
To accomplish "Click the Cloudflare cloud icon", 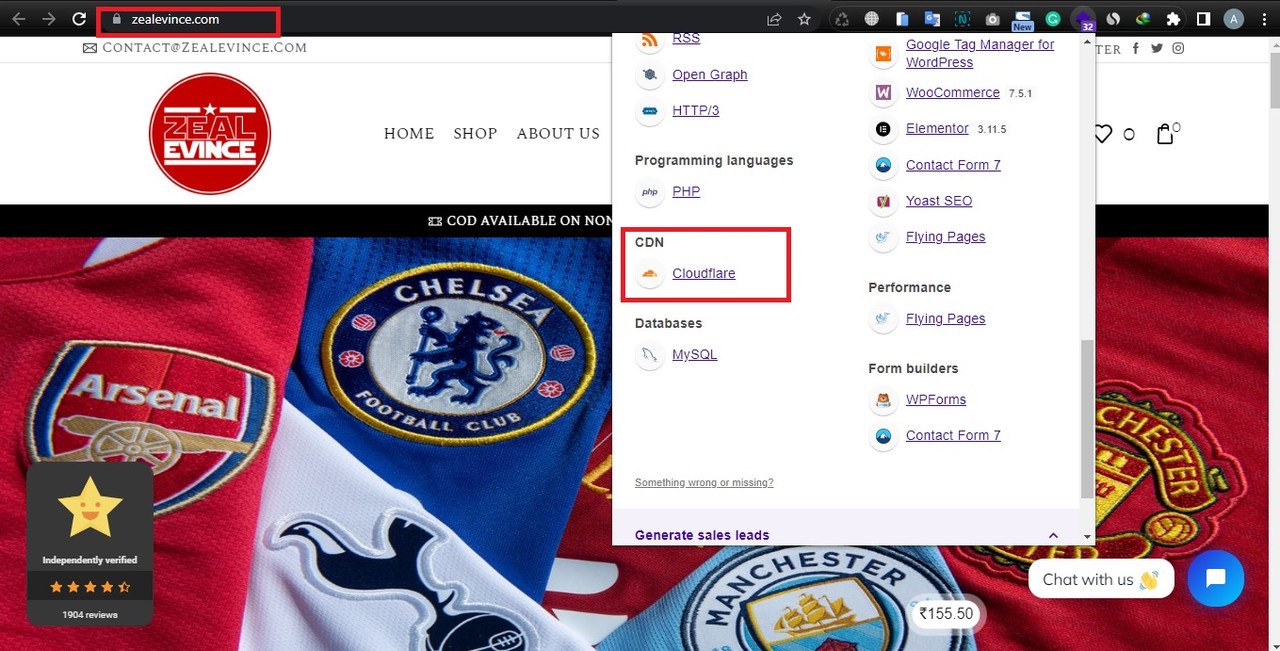I will pos(650,274).
